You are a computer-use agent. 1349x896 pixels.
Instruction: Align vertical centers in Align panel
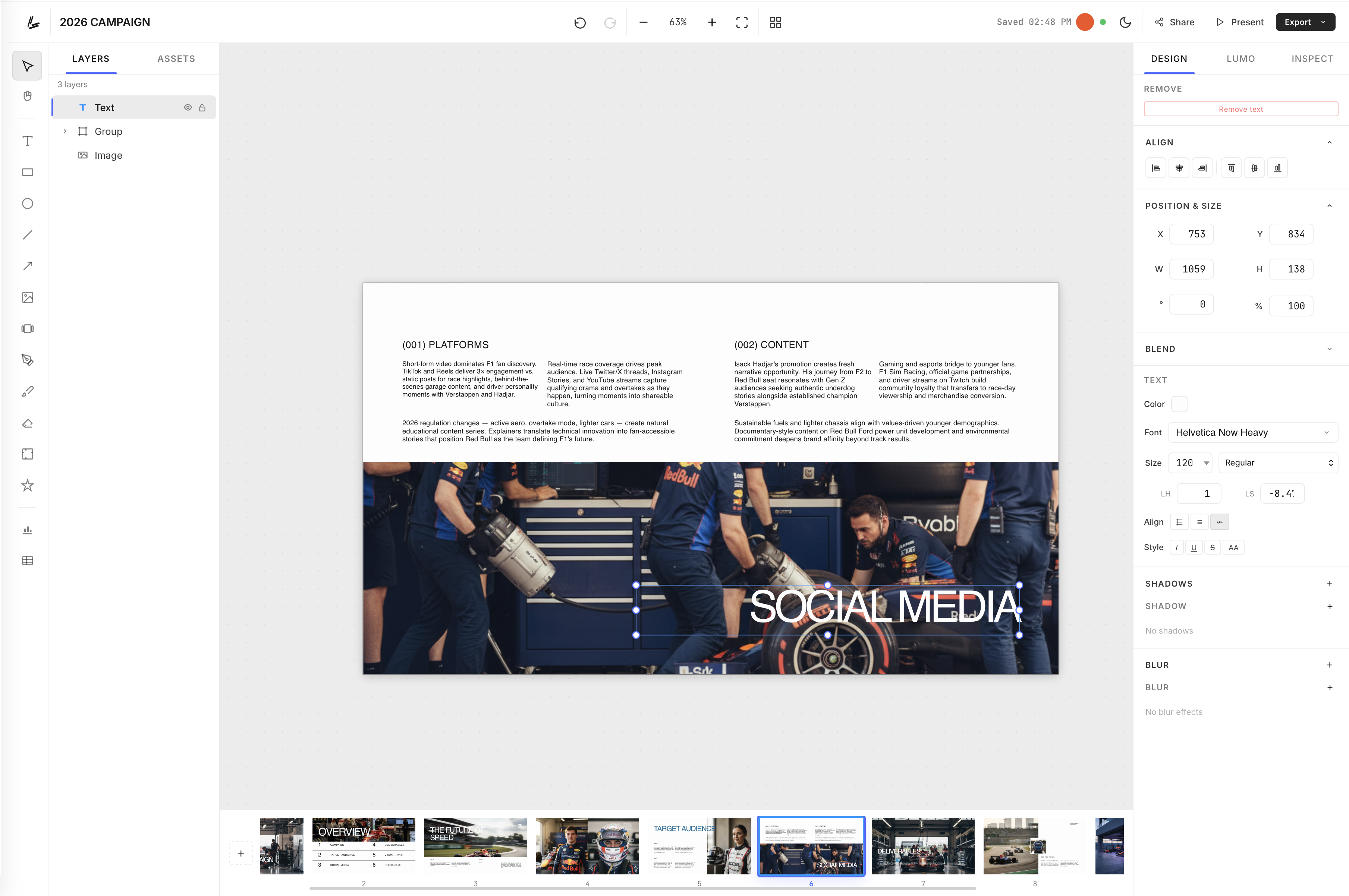(1255, 168)
